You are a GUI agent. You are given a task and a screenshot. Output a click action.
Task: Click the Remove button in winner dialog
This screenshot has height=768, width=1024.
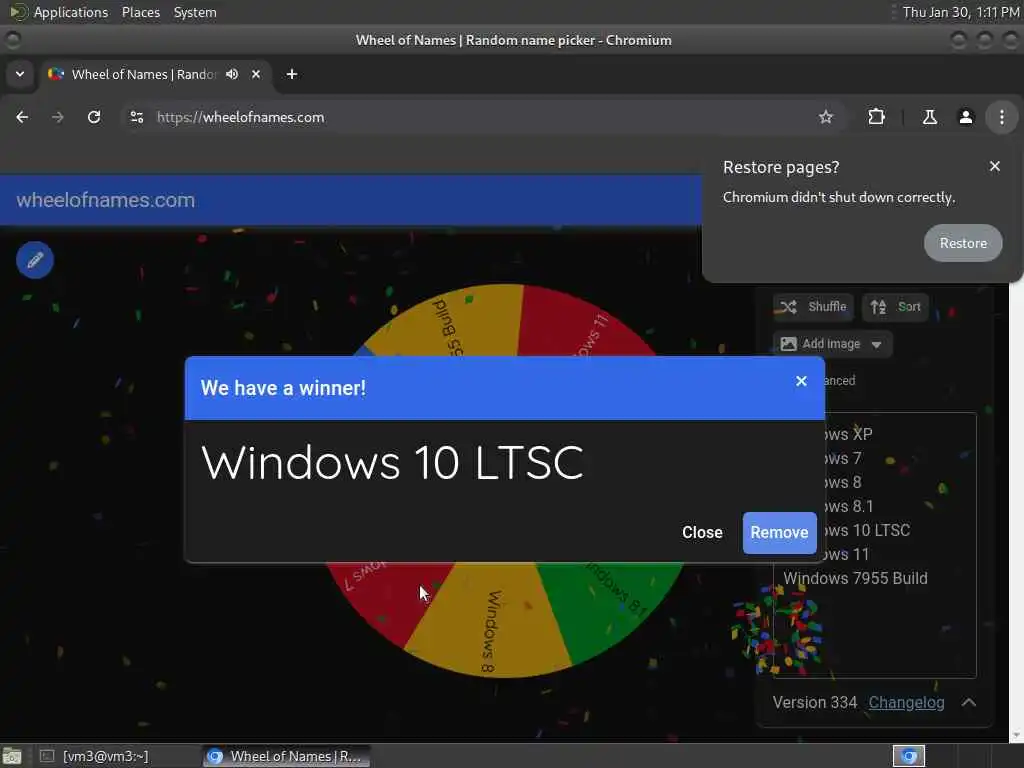pyautogui.click(x=779, y=532)
